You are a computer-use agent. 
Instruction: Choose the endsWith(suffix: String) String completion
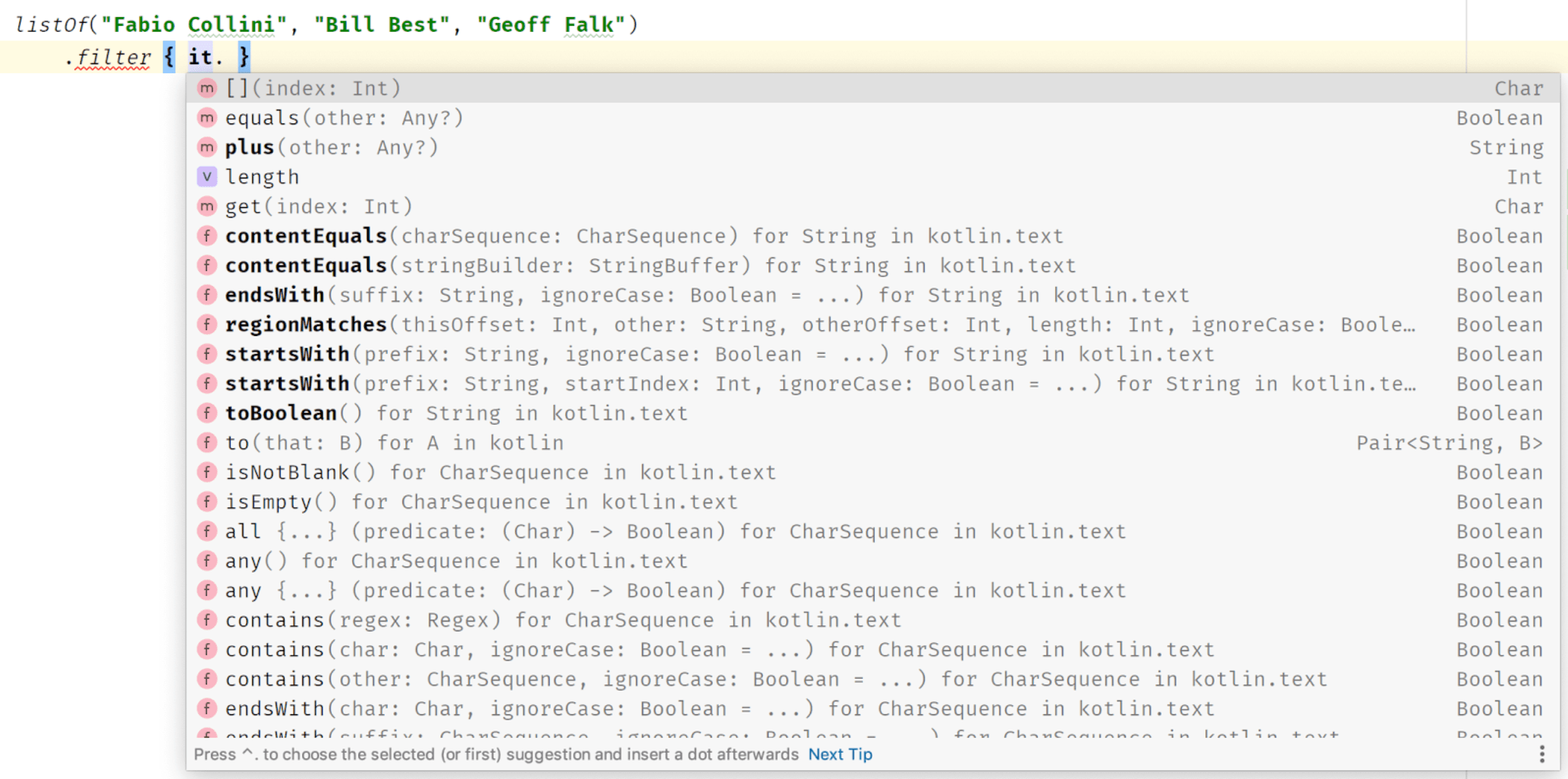click(706, 295)
